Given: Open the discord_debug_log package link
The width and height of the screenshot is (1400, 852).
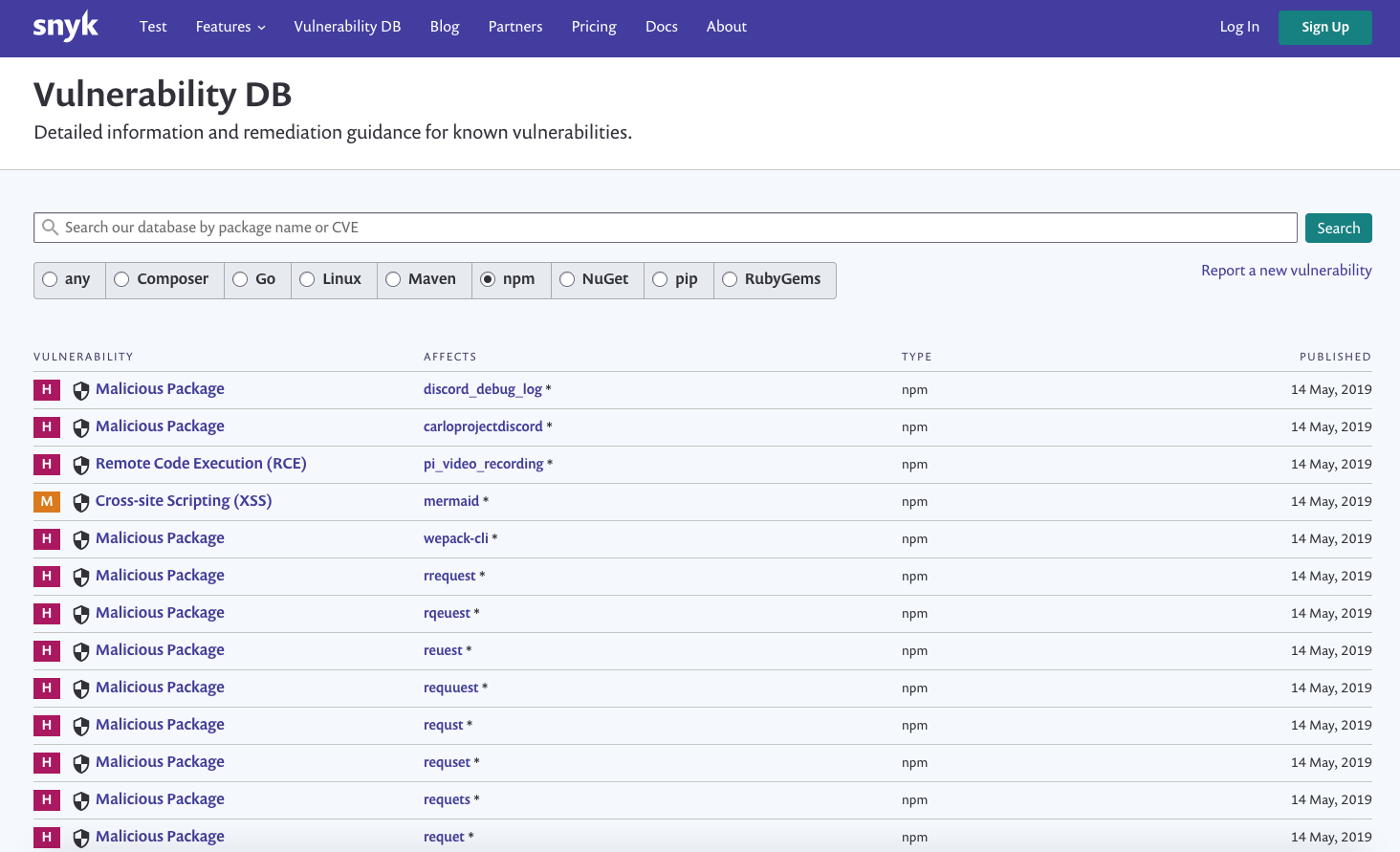Looking at the screenshot, I should [483, 389].
